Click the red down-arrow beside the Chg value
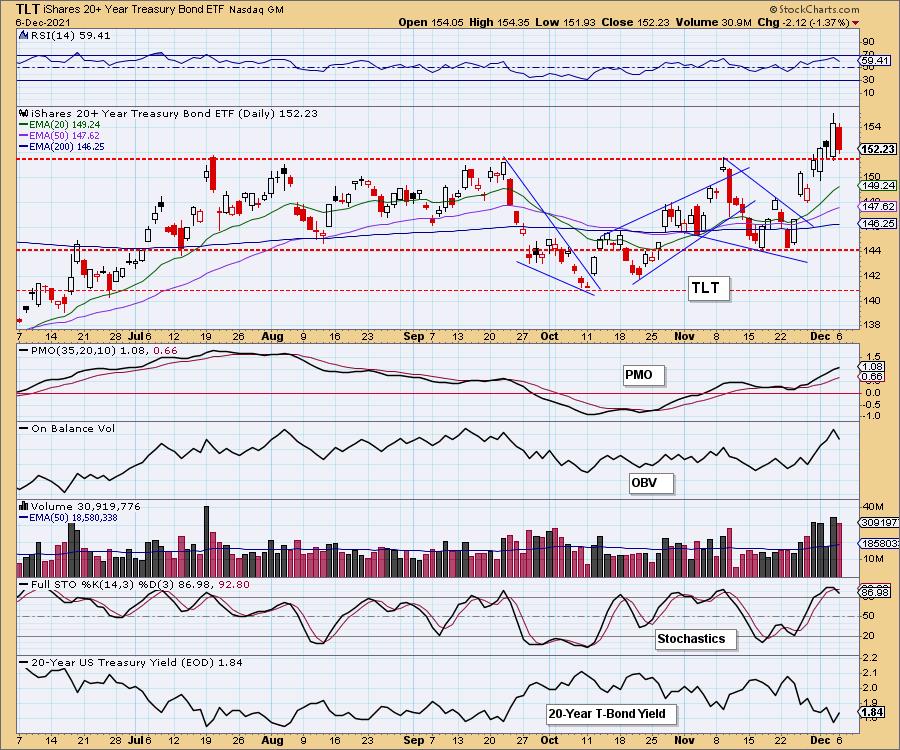900x750 pixels. pyautogui.click(x=856, y=23)
